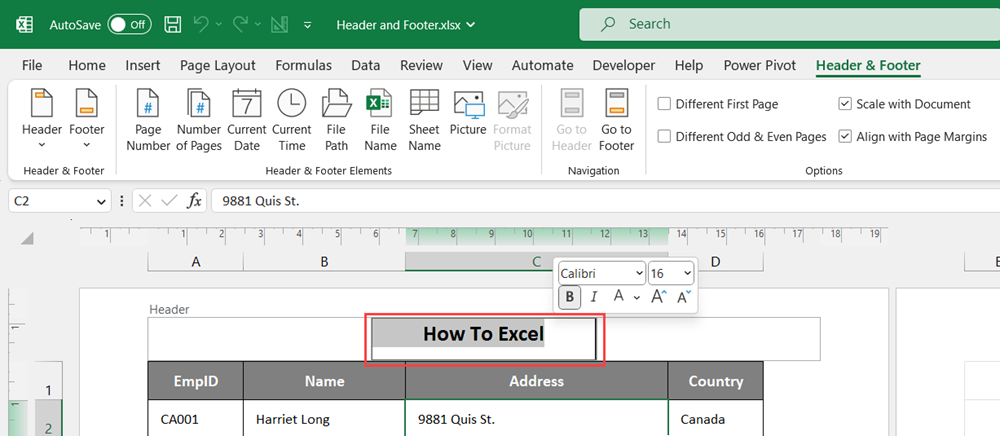This screenshot has width=1000, height=436.
Task: Insert File Path element
Action: (336, 121)
